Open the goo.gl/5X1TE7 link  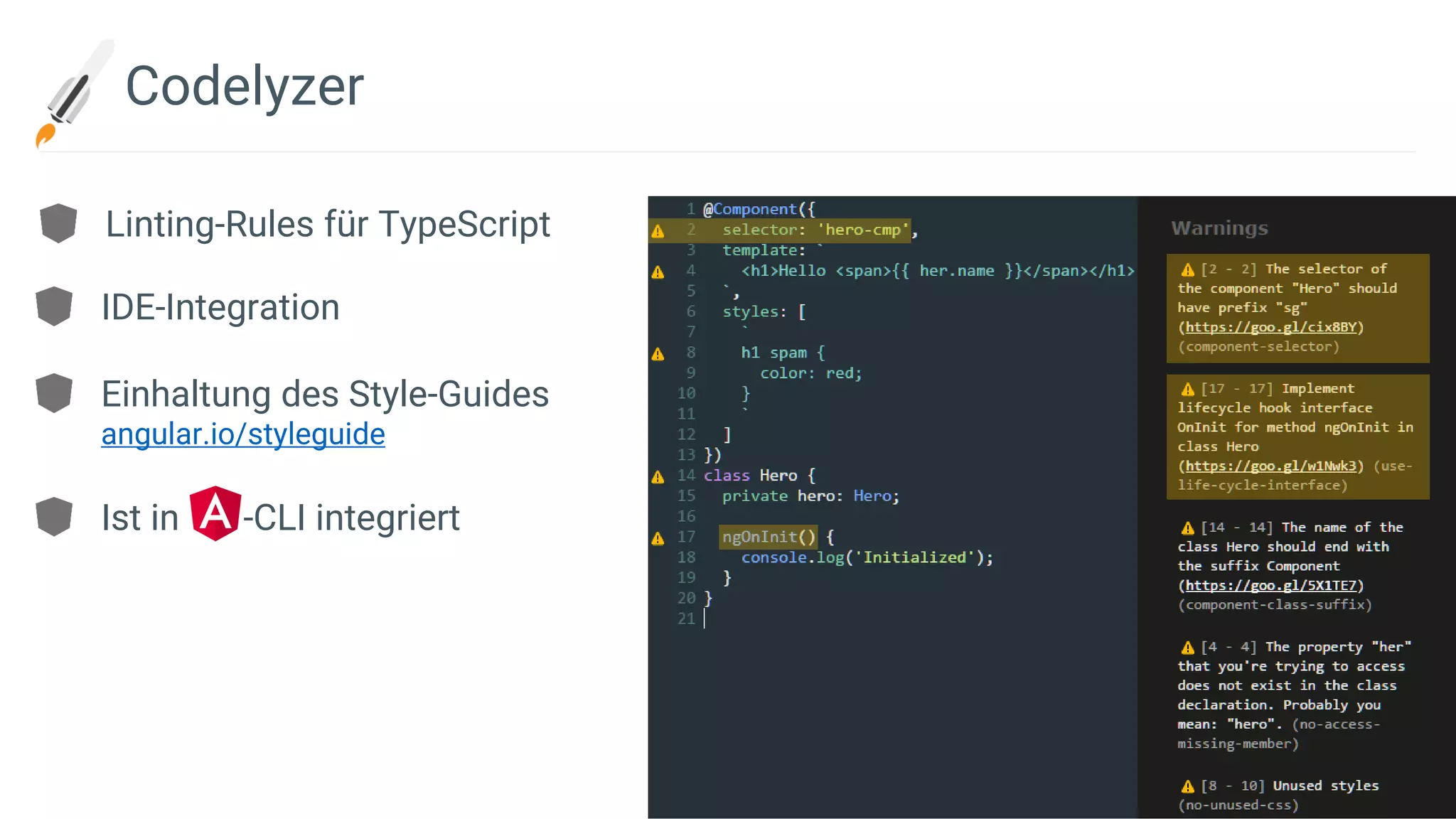pos(1270,585)
